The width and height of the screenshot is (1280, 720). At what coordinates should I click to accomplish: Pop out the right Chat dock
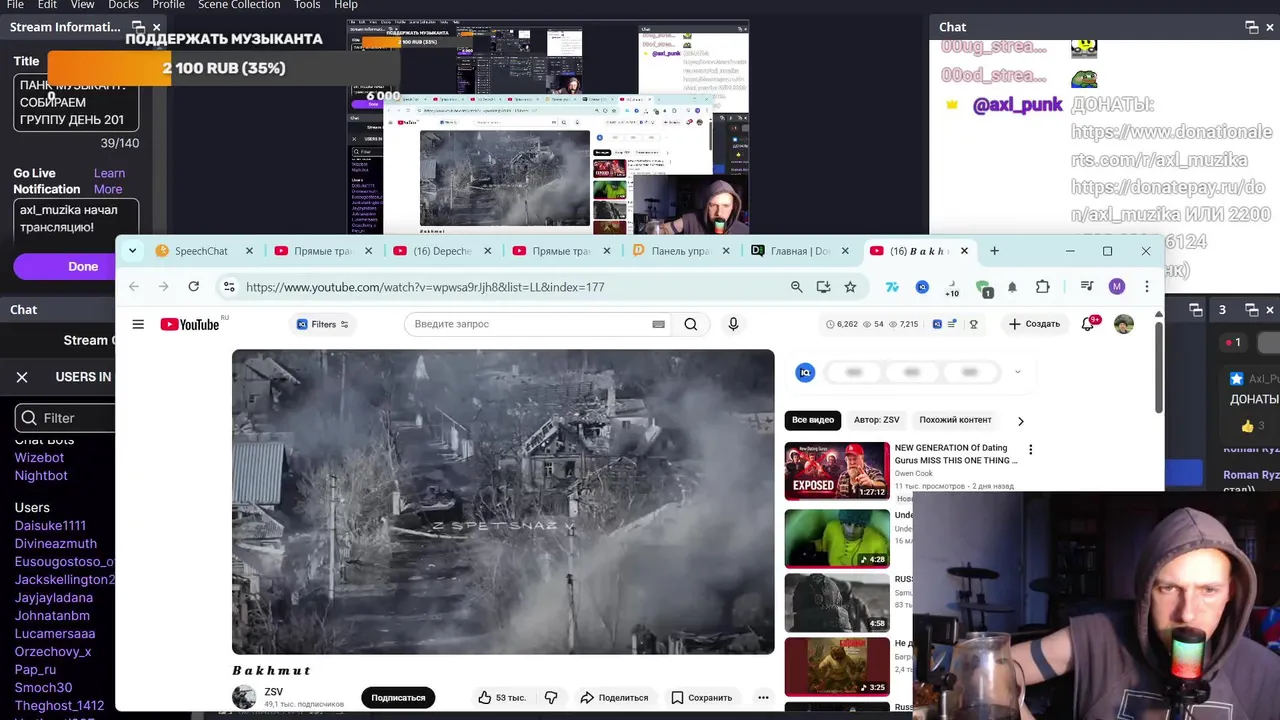coord(1251,27)
